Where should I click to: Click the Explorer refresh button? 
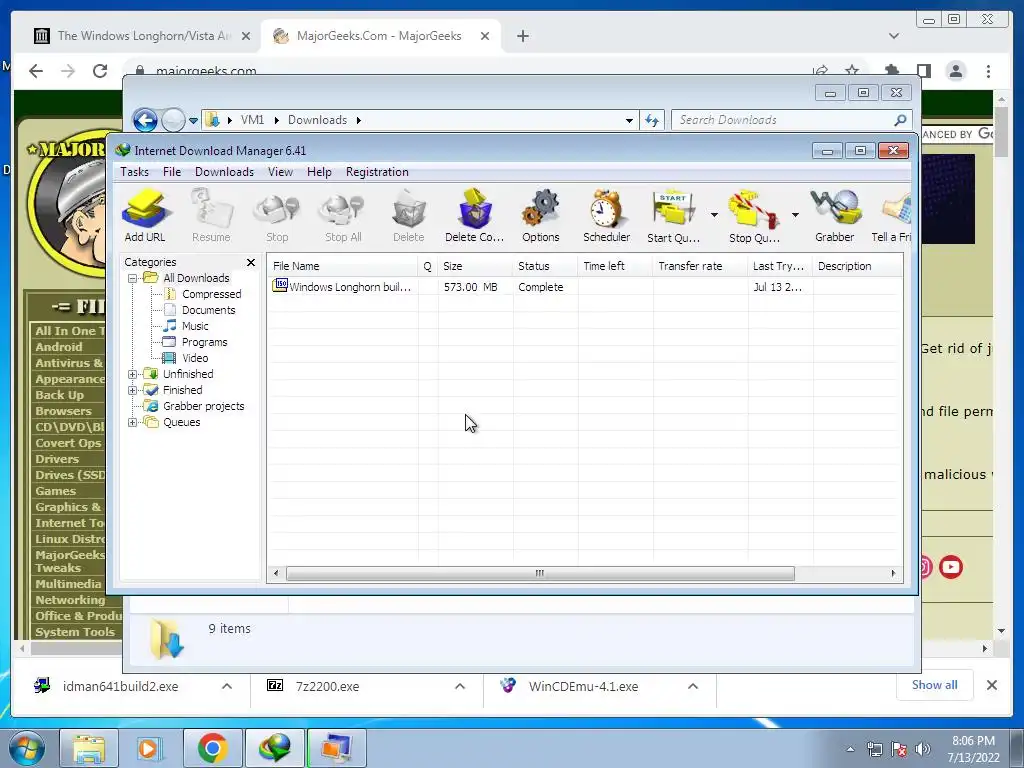pos(652,120)
